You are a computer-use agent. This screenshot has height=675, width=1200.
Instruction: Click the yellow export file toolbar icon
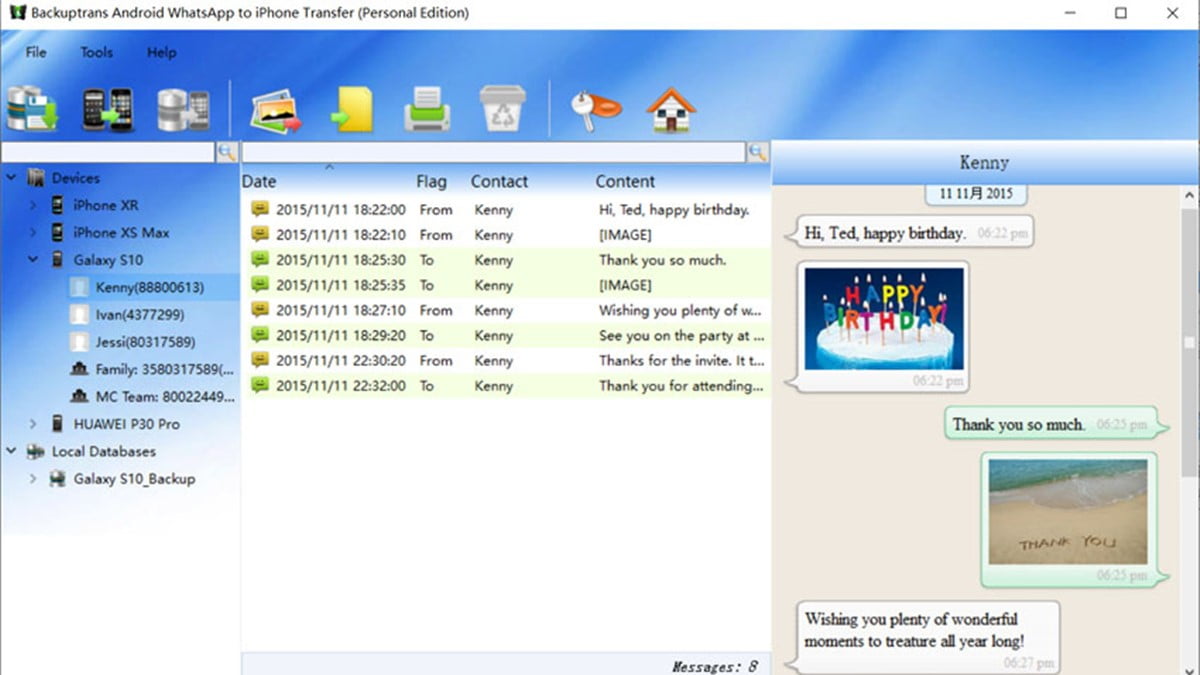(x=352, y=109)
